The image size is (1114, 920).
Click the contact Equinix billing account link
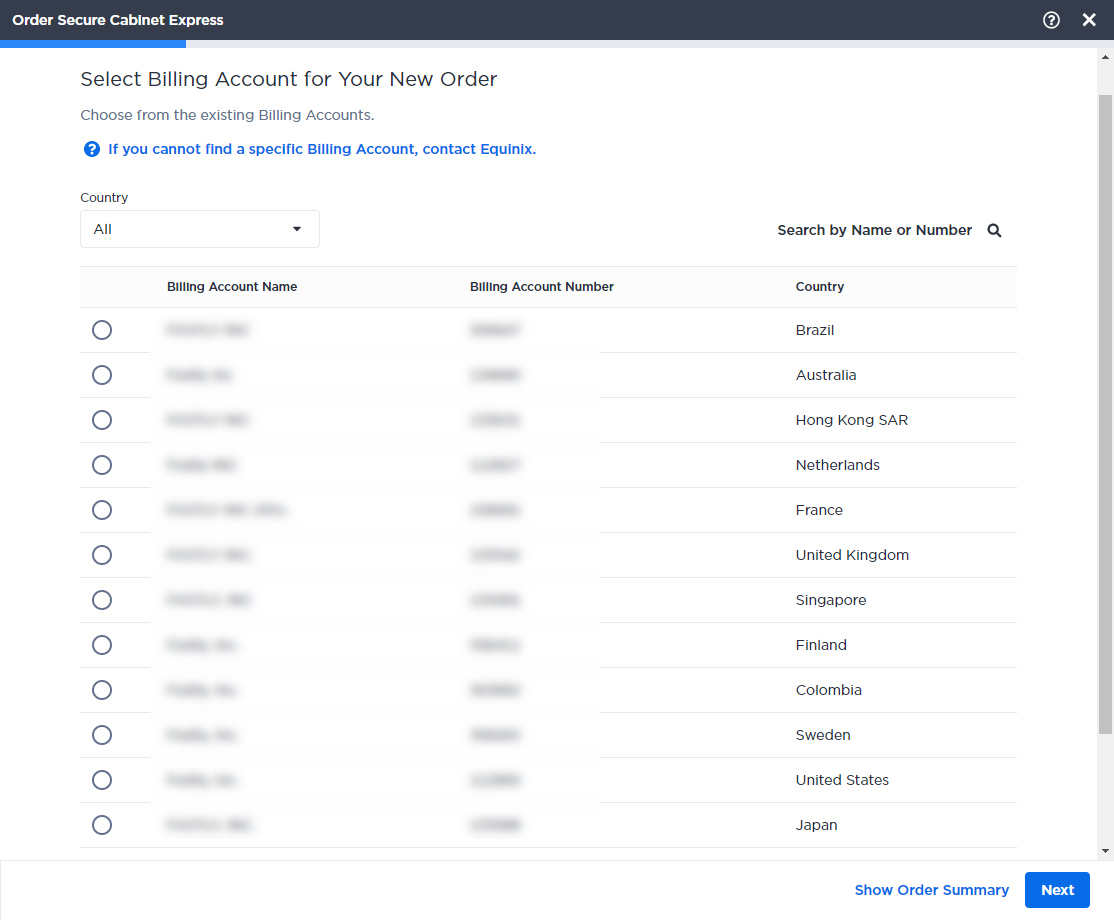click(x=322, y=149)
